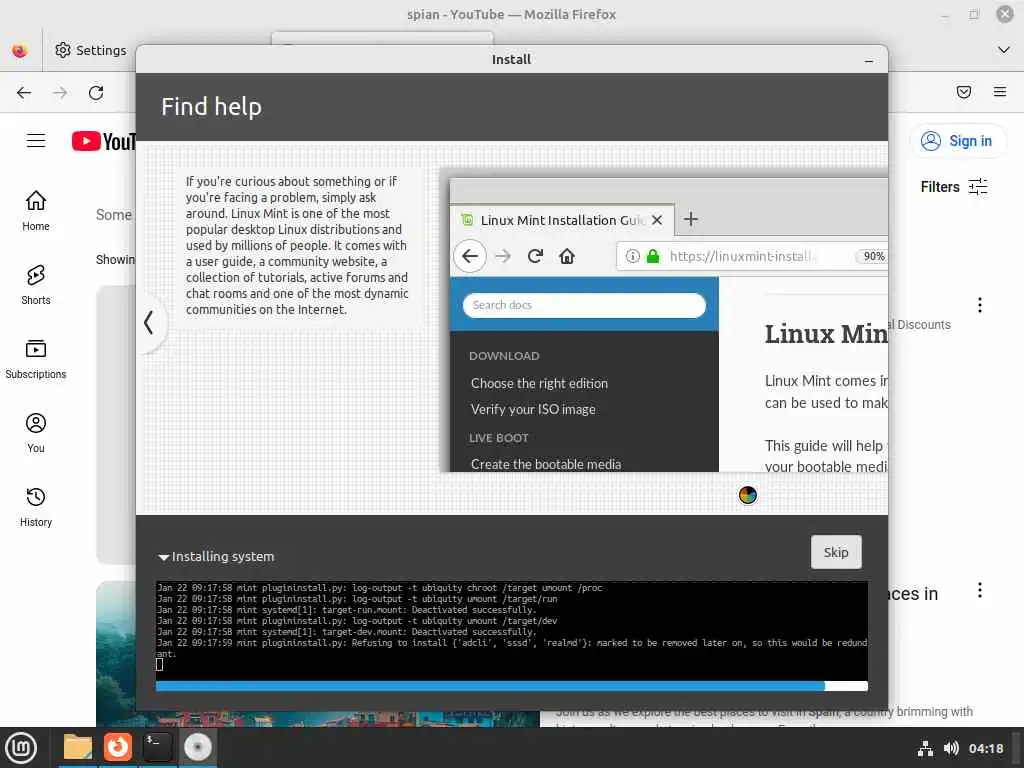Viewport: 1024px width, 768px height.
Task: Open the Firefox Settings tab
Action: [91, 50]
